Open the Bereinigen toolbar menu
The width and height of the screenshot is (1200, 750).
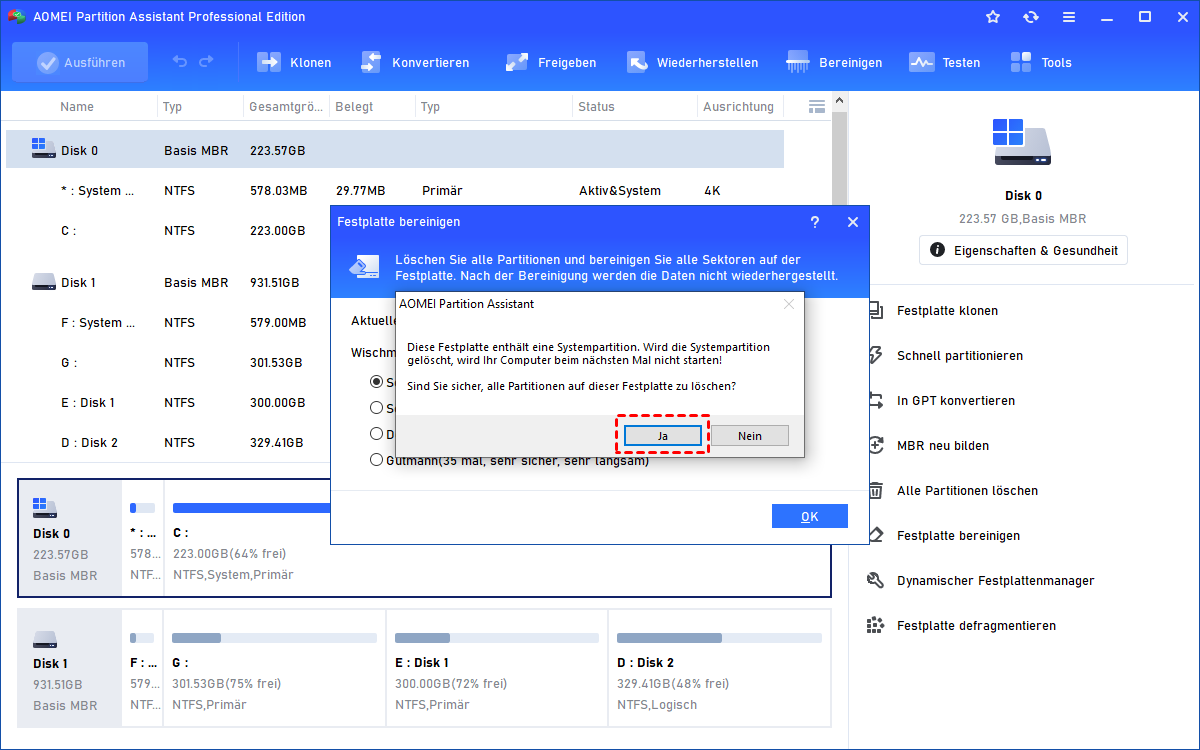pos(834,62)
